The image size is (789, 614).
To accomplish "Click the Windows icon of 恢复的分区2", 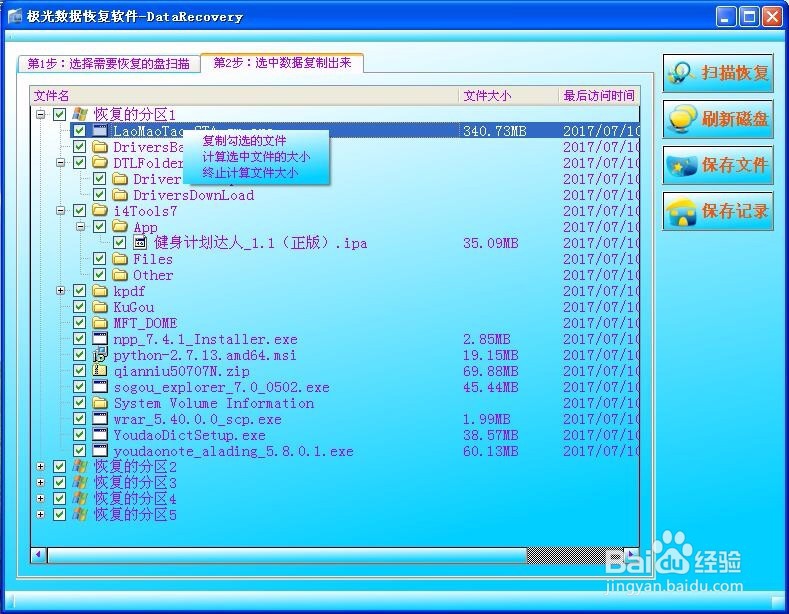I will point(80,467).
